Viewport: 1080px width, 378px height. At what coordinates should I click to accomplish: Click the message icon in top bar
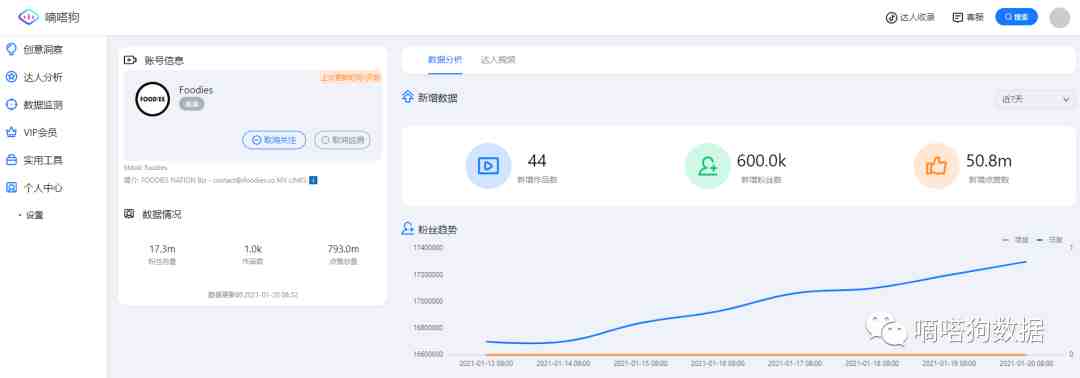tap(957, 18)
